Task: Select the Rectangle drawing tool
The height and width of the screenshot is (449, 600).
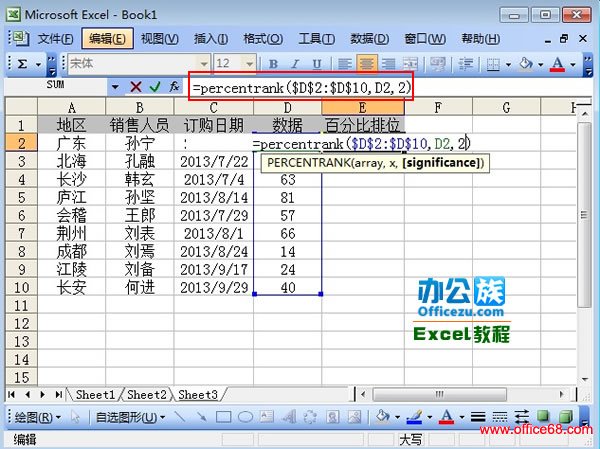Action: 223,417
